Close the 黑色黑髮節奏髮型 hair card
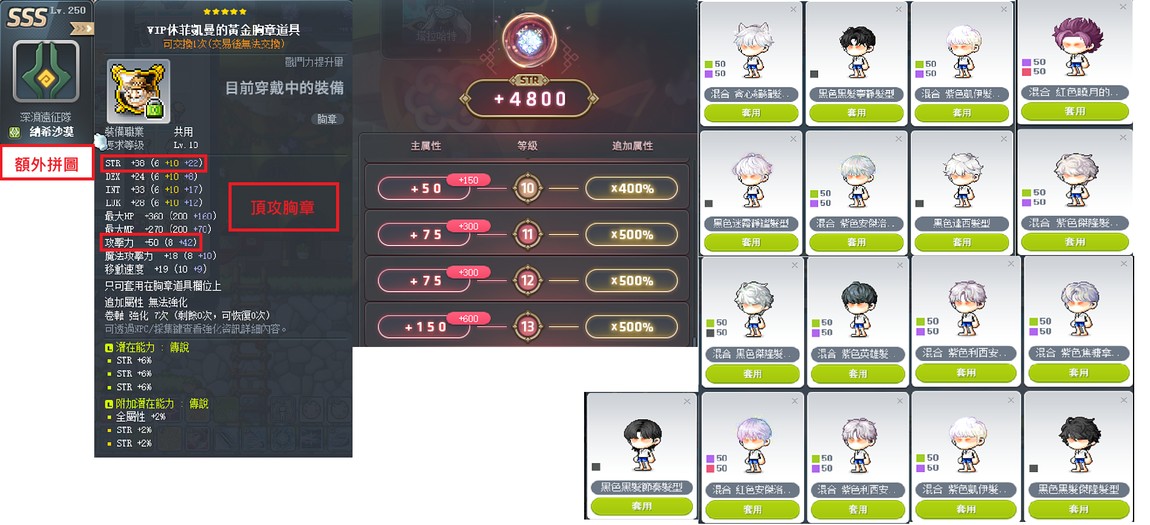The height and width of the screenshot is (525, 1150). [686, 401]
